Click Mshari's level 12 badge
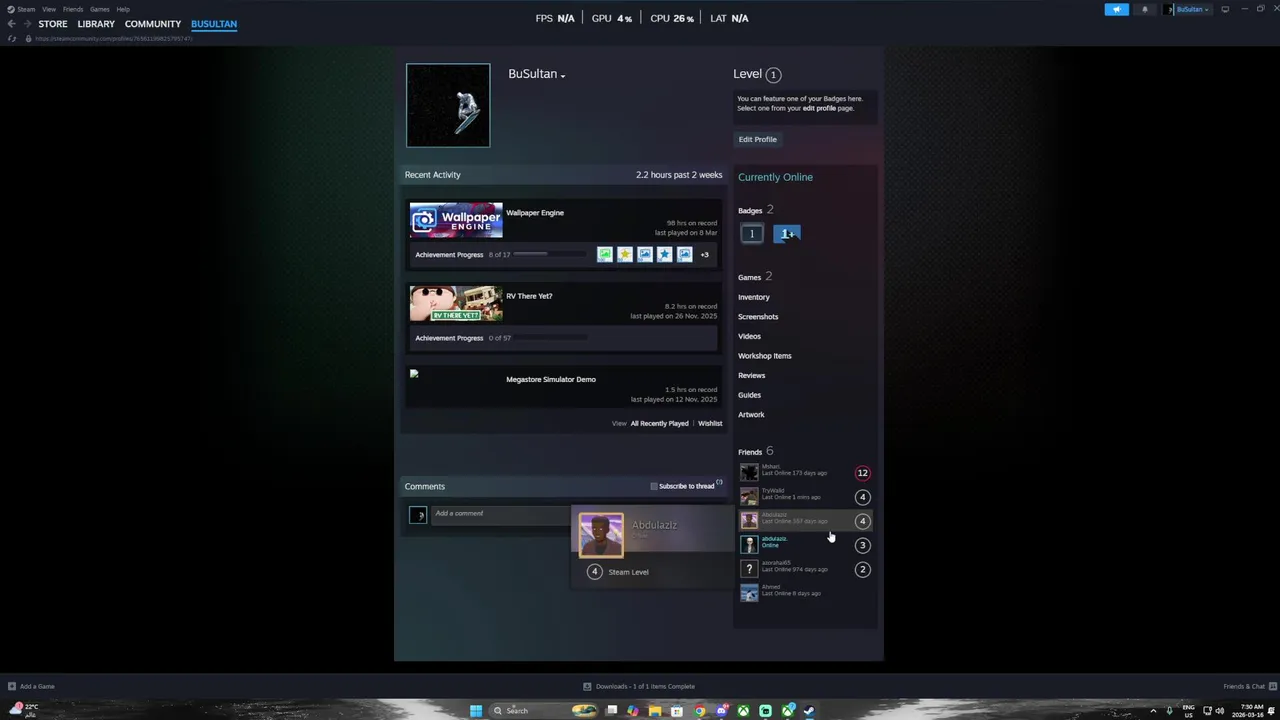 pos(862,473)
